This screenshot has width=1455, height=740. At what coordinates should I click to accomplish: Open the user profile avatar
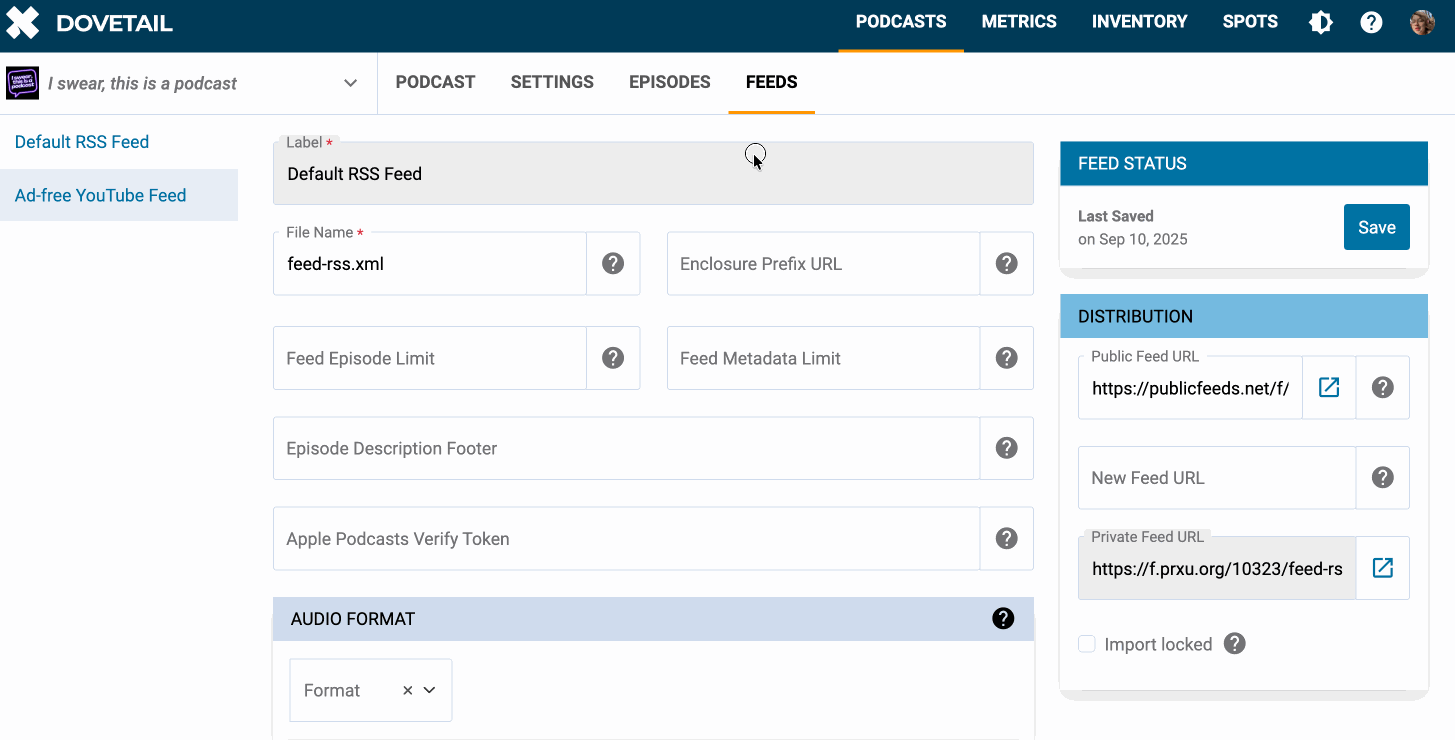click(x=1422, y=22)
